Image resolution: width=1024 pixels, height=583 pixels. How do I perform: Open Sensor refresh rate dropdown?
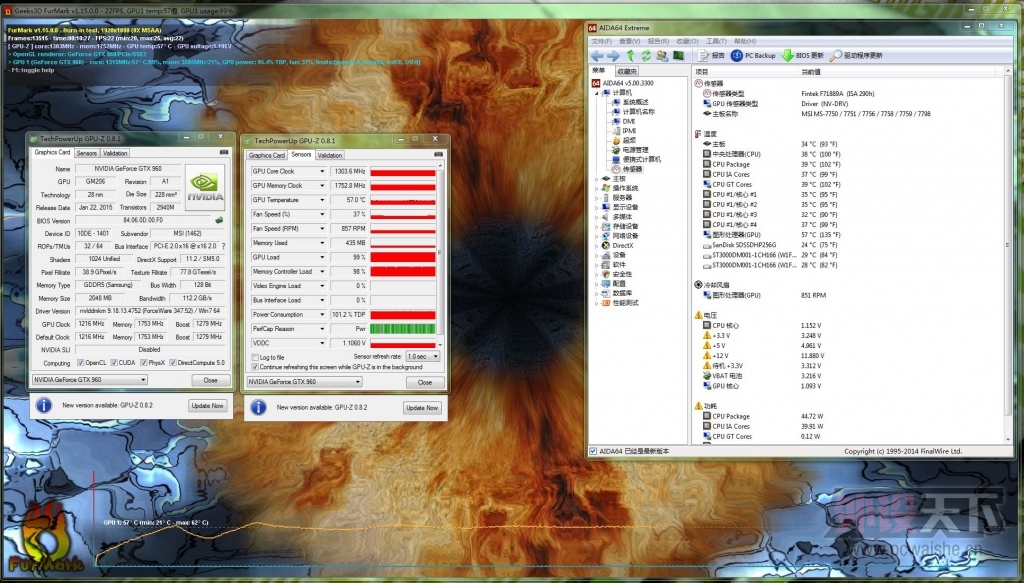point(423,356)
